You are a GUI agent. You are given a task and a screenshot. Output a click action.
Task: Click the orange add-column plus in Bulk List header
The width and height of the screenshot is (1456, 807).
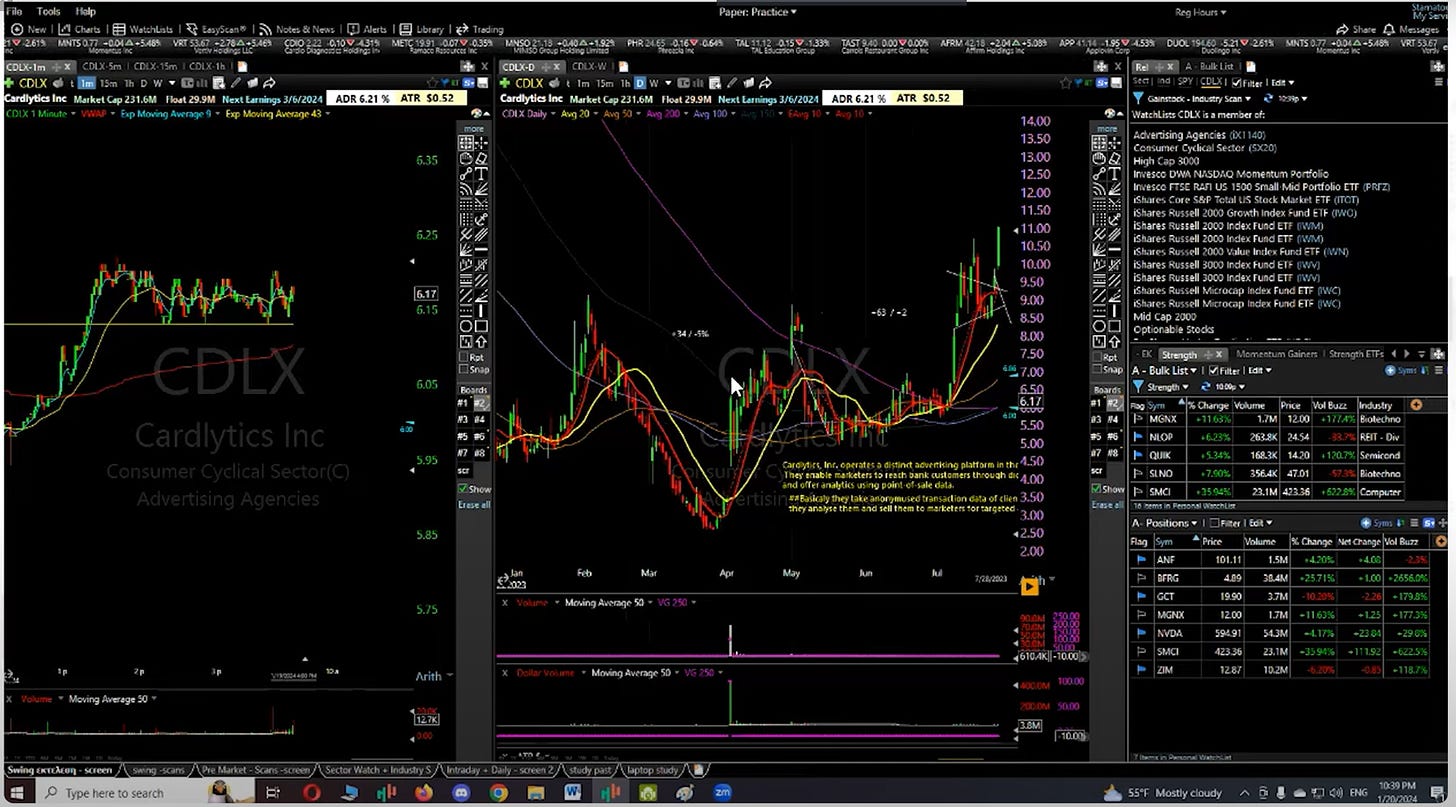(x=1416, y=405)
